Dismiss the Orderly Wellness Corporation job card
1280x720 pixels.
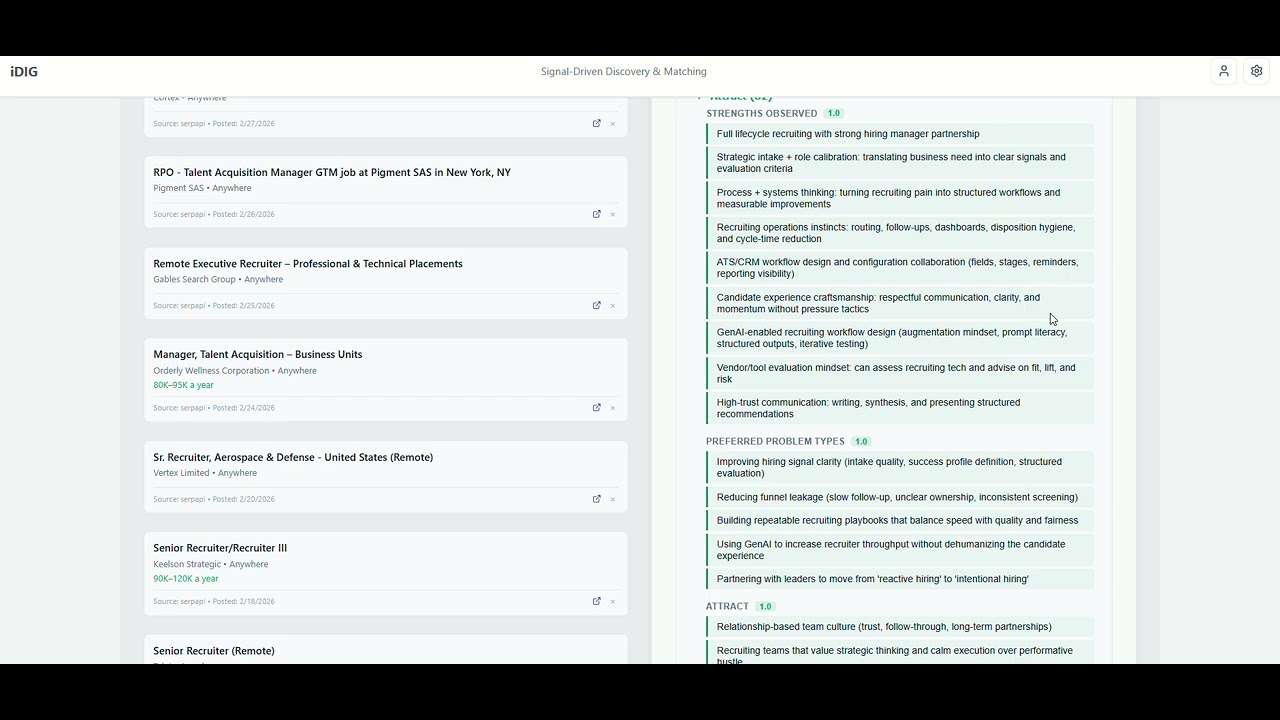coord(613,408)
